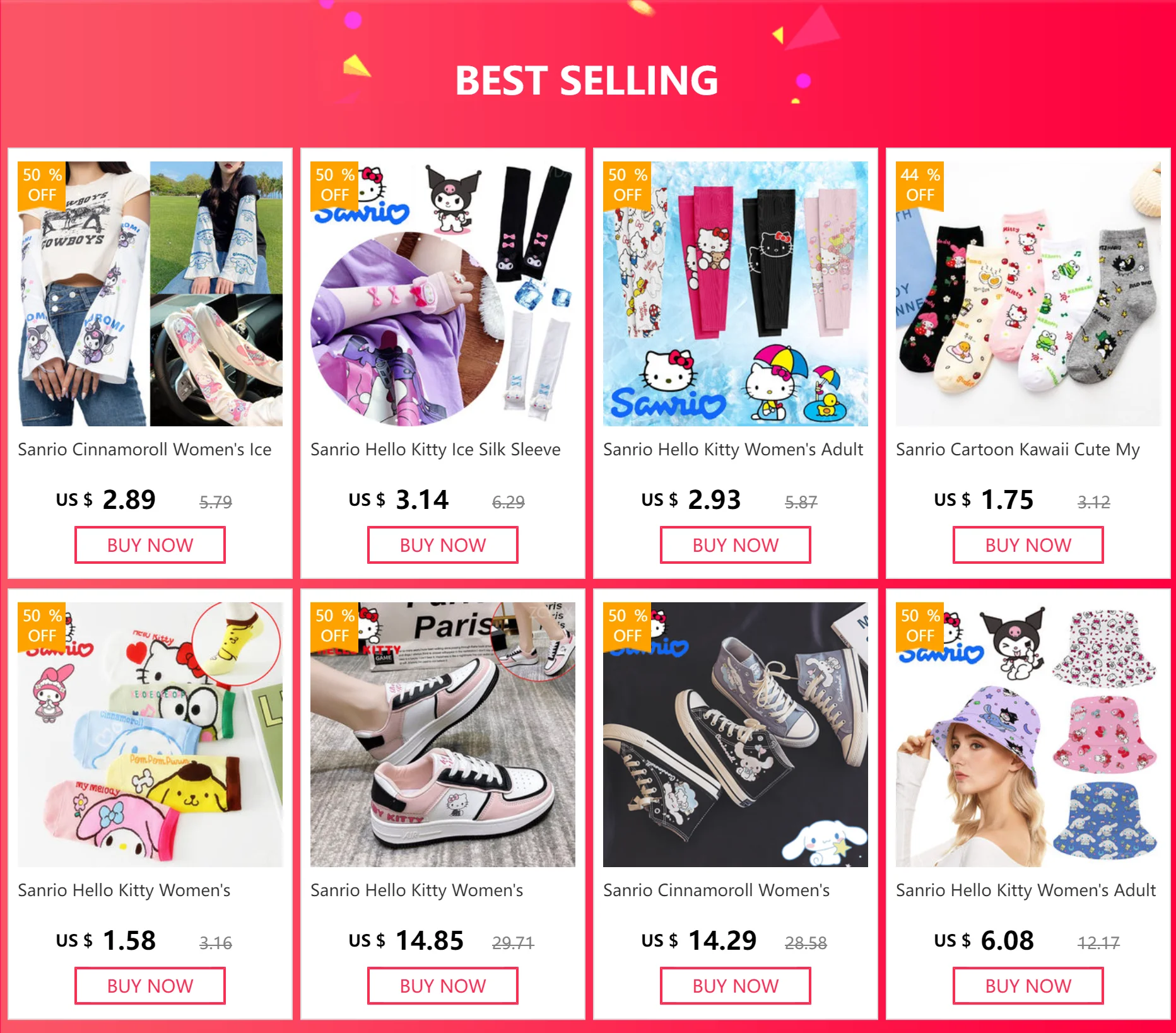This screenshot has height=1033, width=1176.
Task: Click BUY NOW for Hello Kitty Ice Silk Sleeve
Action: pos(443,545)
